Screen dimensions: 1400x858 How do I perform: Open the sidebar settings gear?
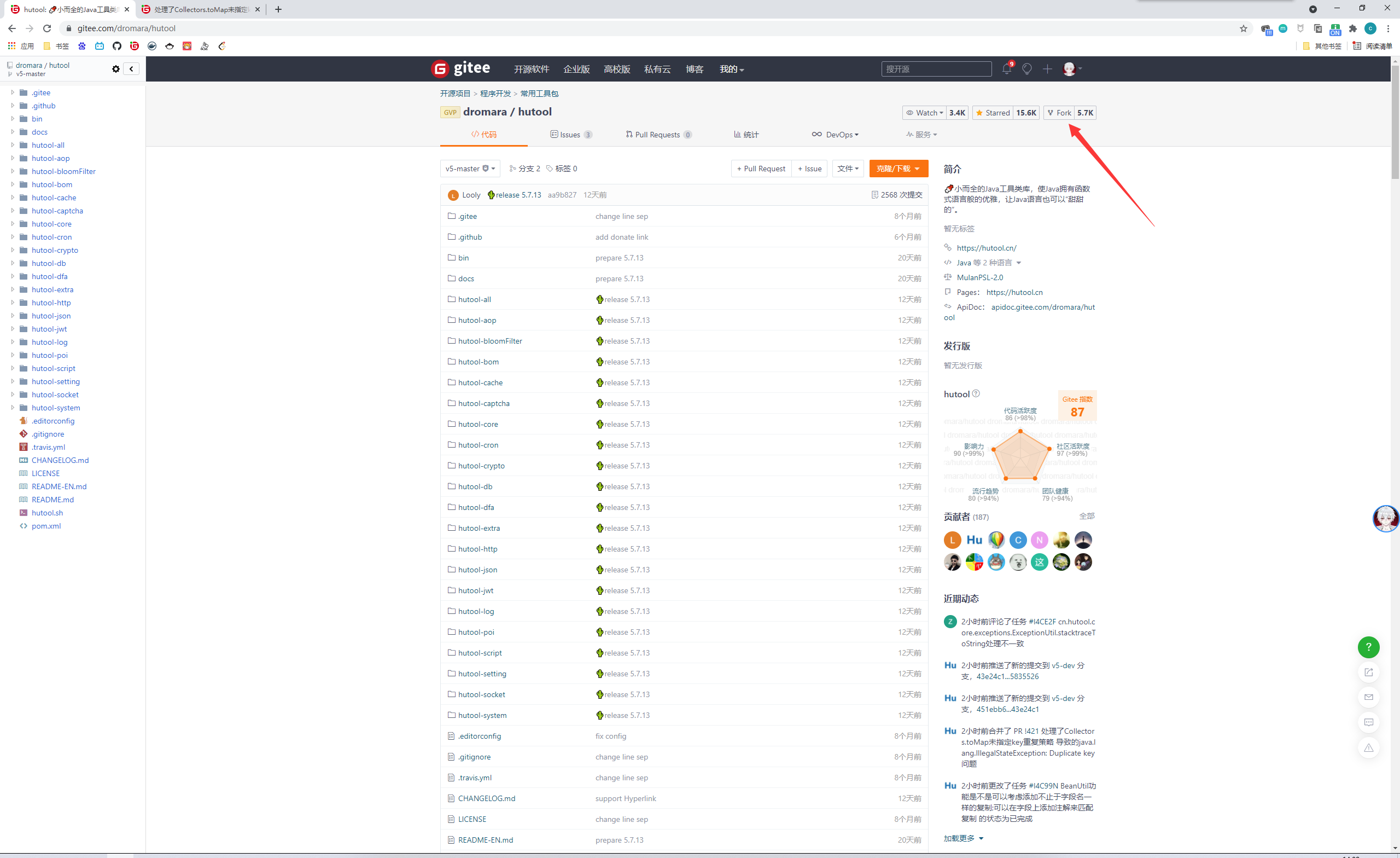[x=116, y=69]
